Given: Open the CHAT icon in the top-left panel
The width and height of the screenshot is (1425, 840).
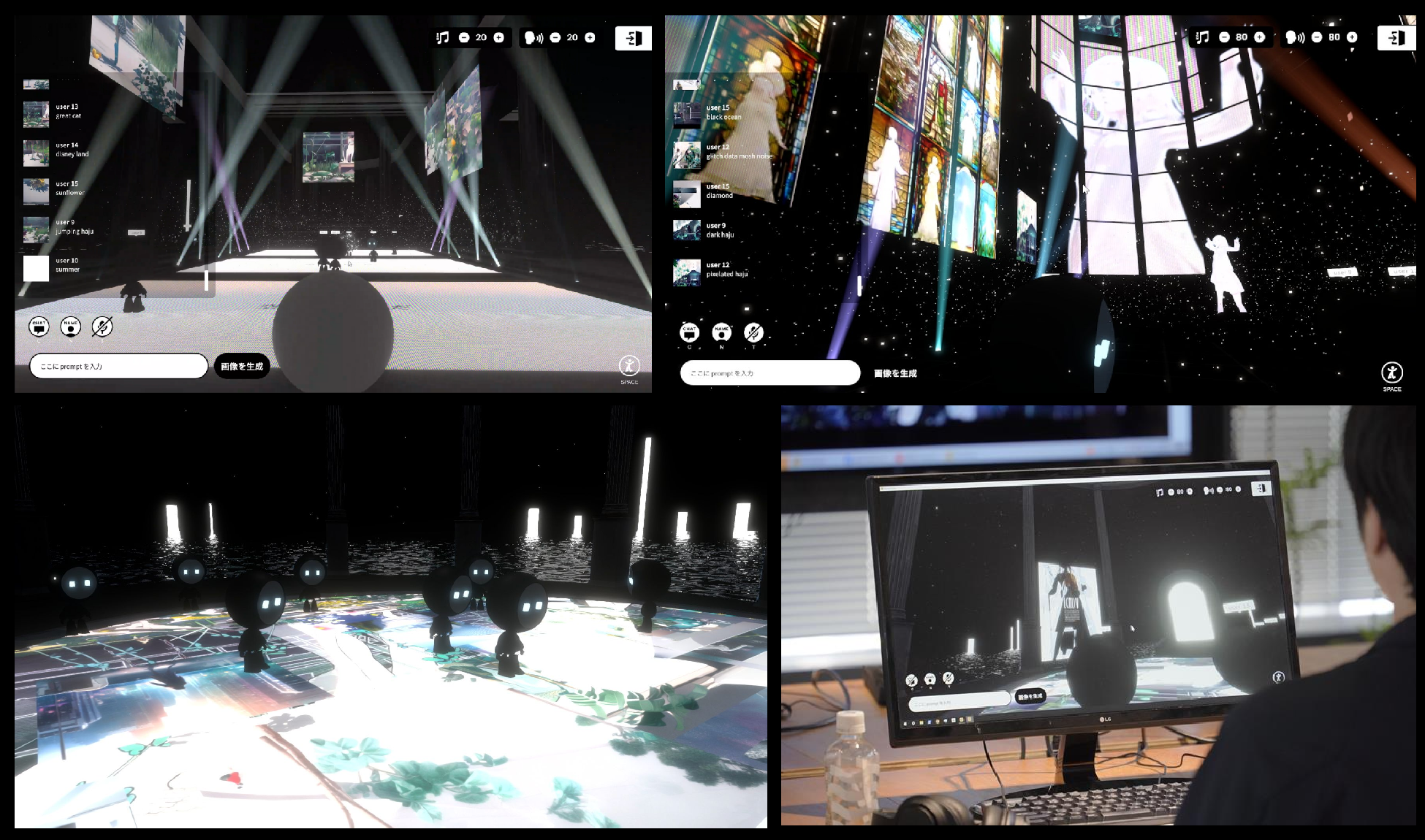Looking at the screenshot, I should [39, 327].
